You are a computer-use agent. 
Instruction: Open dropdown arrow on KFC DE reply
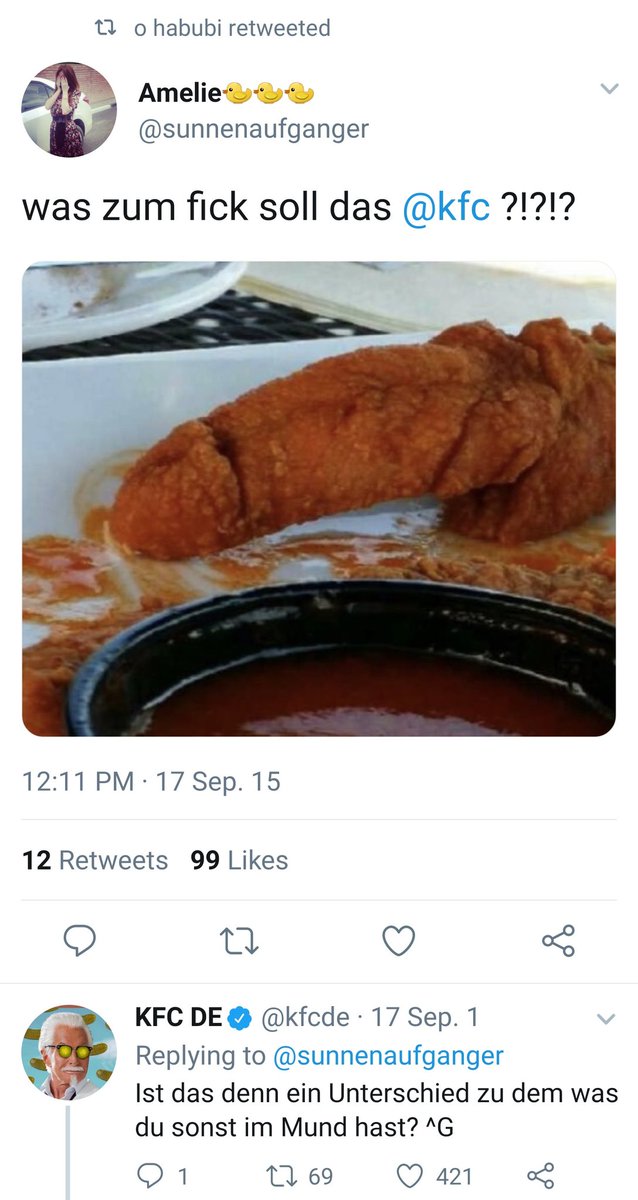606,1020
